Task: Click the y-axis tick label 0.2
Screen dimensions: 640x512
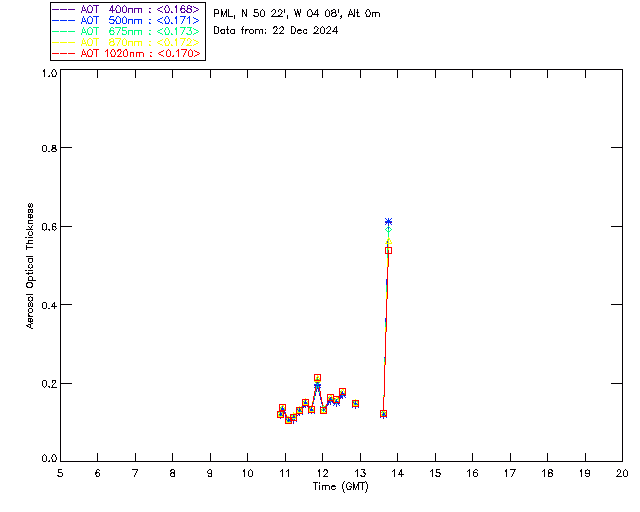Action: (49, 384)
